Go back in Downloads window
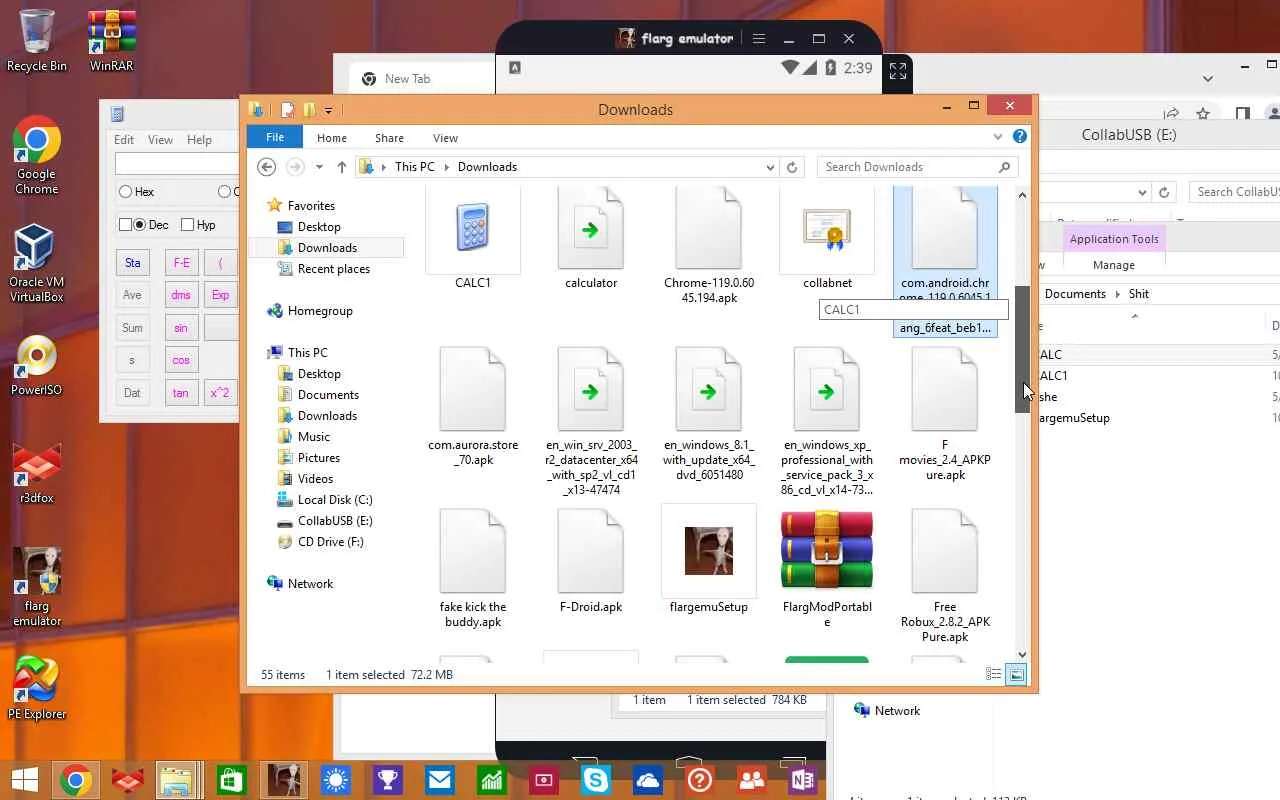This screenshot has height=800, width=1280. pyautogui.click(x=266, y=167)
